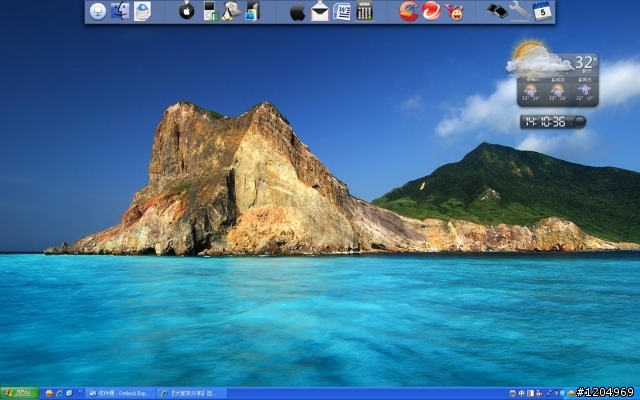Image resolution: width=640 pixels, height=400 pixels.
Task: Open the iPod music player dock icon
Action: tap(211, 11)
